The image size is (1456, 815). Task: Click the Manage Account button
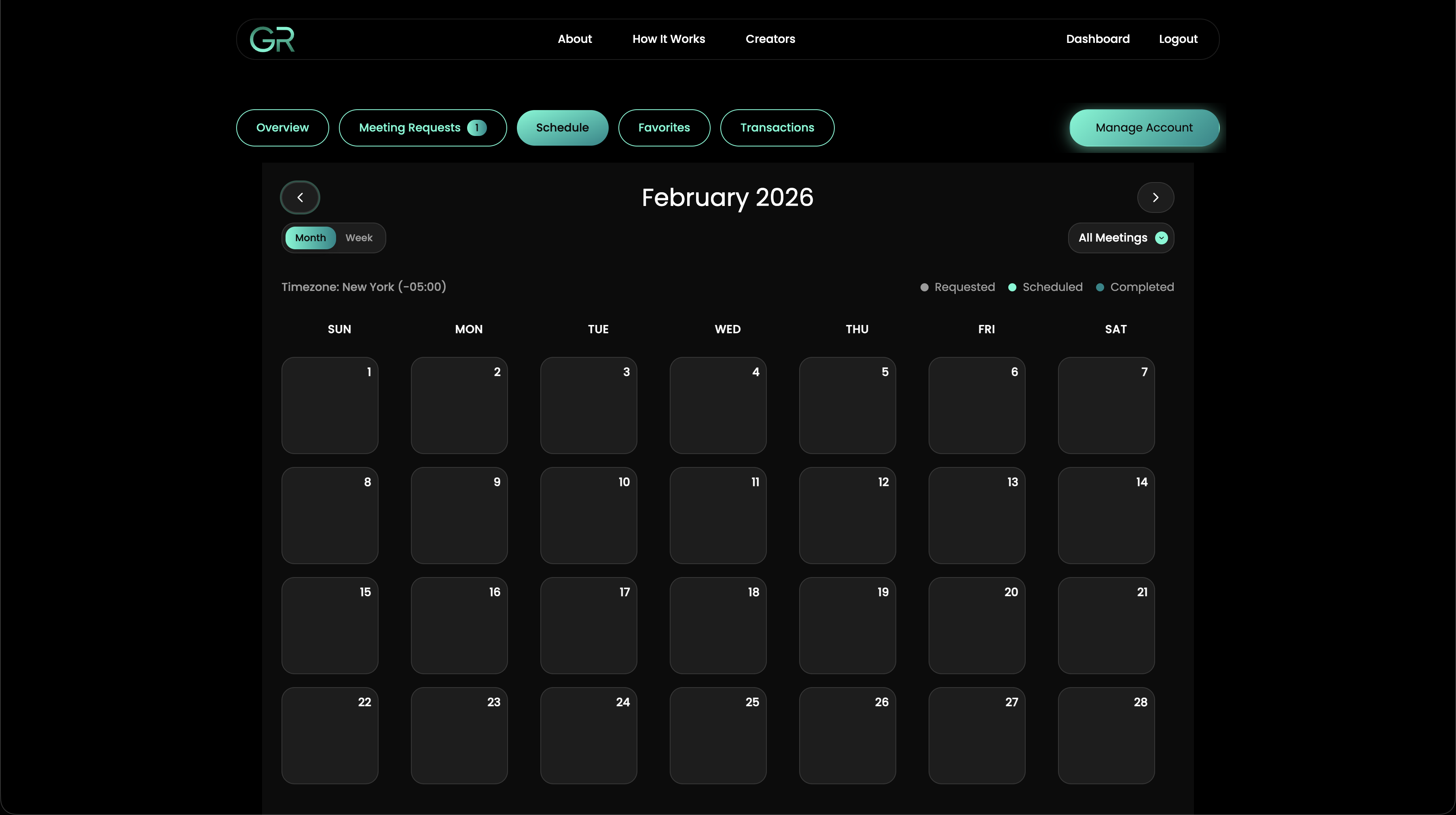point(1144,127)
